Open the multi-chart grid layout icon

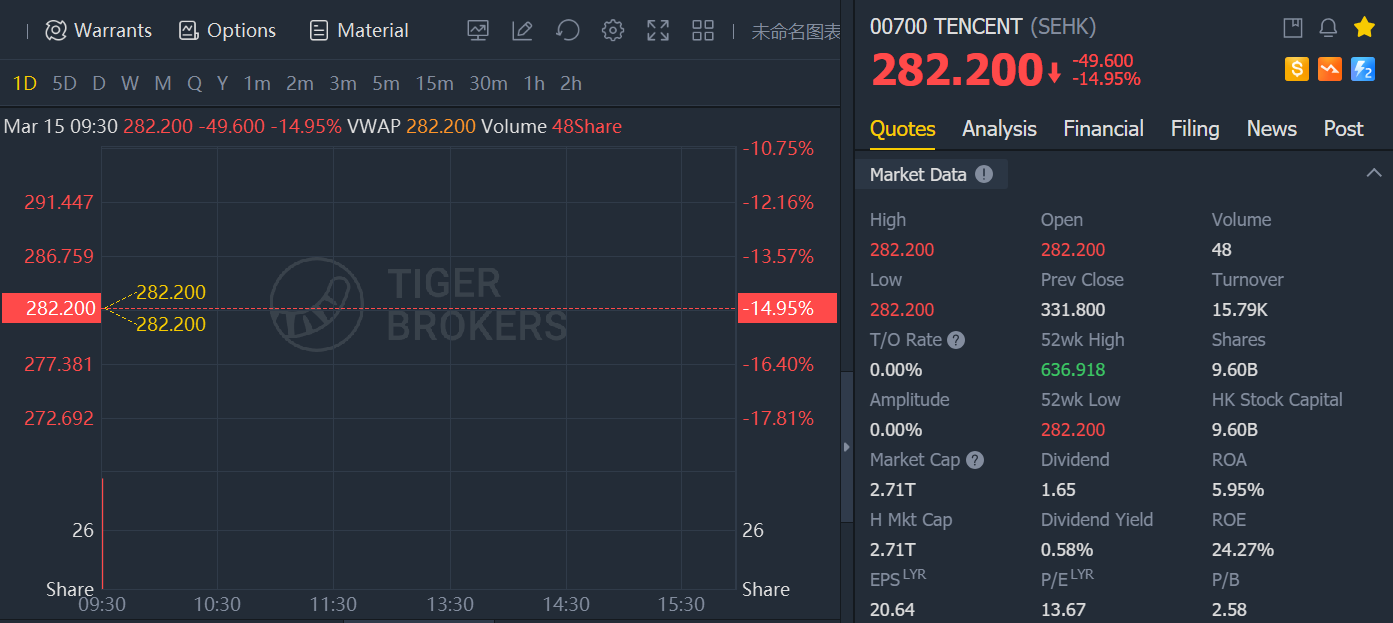click(x=703, y=31)
